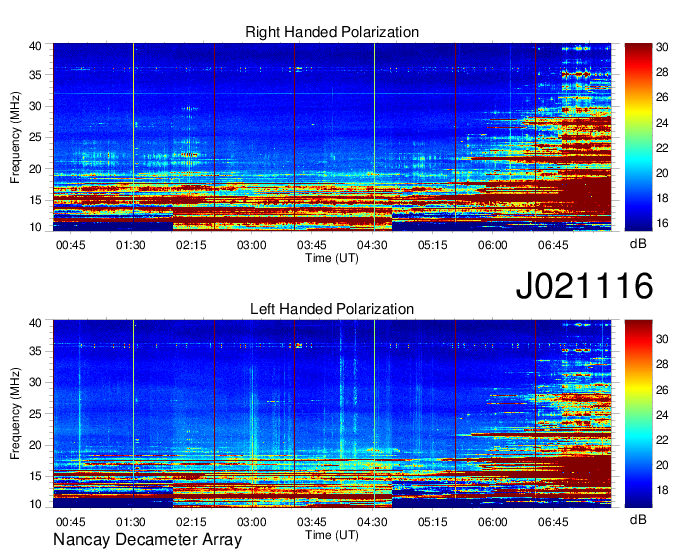
Task: Click the 'Nancay Decameter Array' caption
Action: tap(147, 539)
